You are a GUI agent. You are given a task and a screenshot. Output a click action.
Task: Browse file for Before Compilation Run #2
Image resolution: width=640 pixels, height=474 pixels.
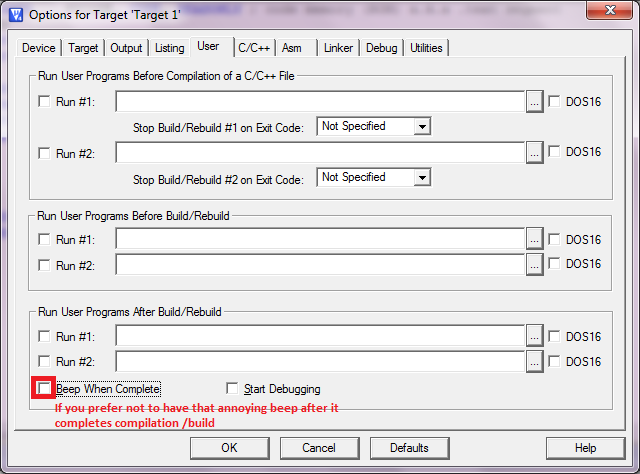click(x=535, y=152)
